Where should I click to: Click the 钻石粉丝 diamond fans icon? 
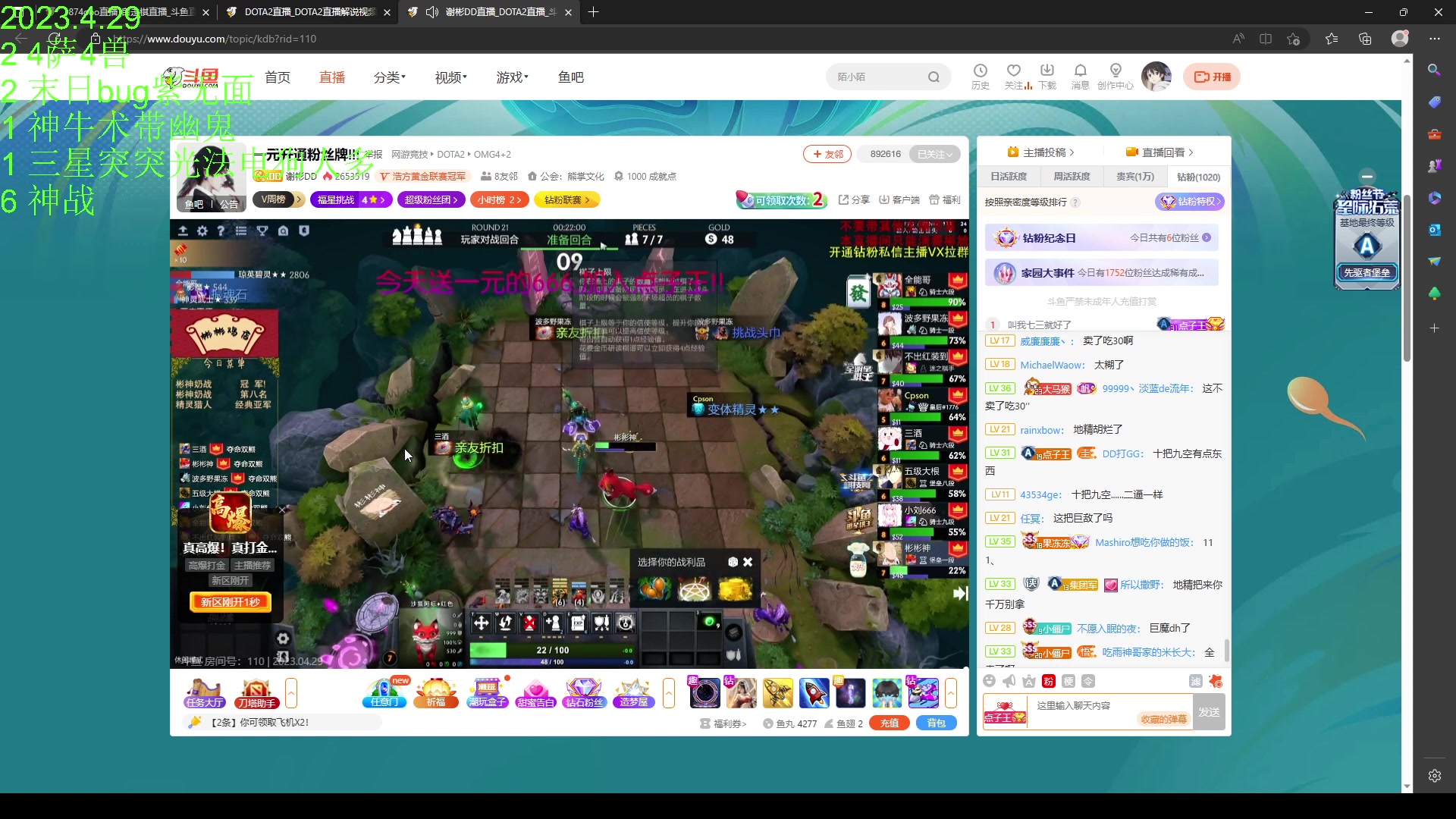(584, 692)
